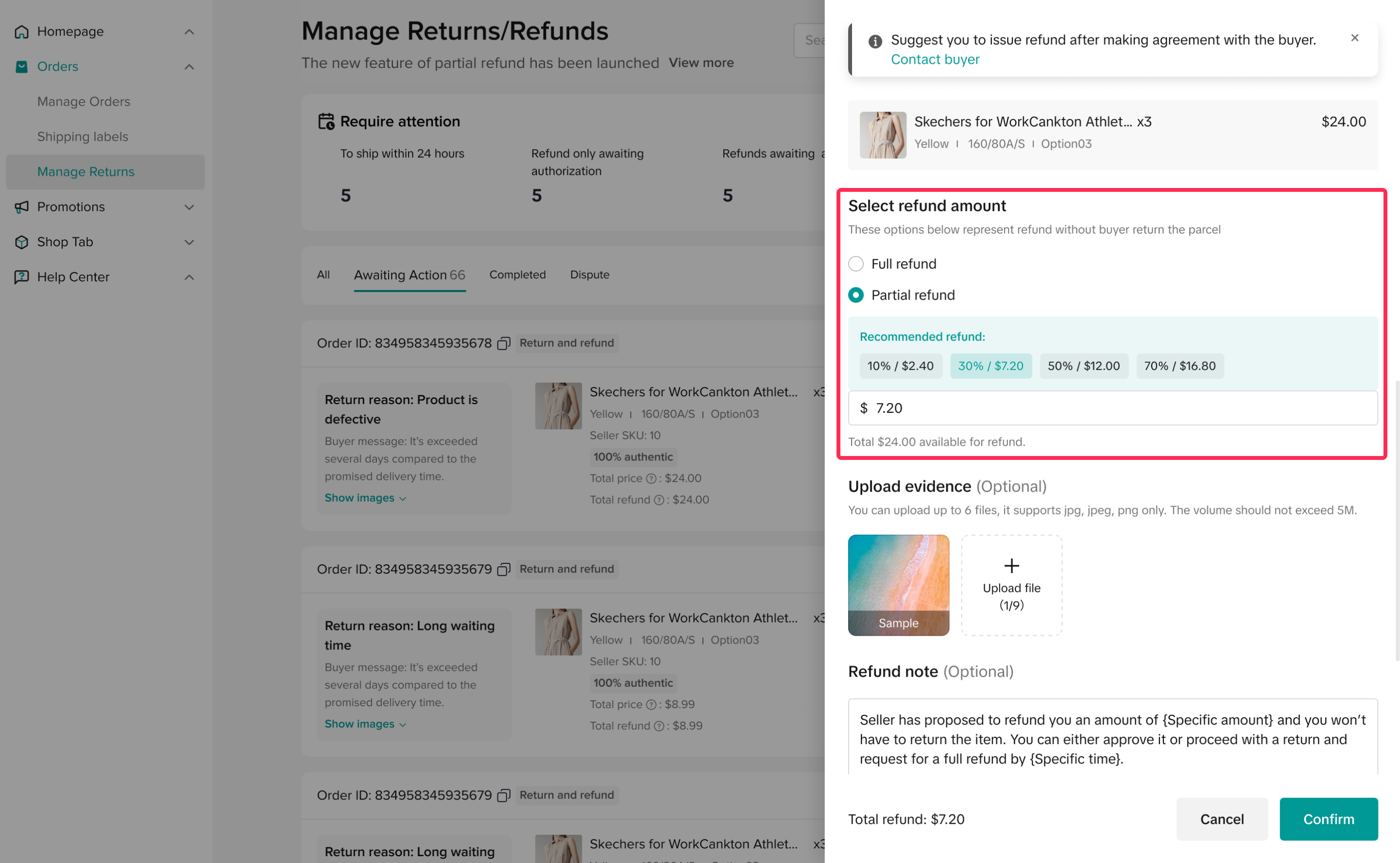
Task: Select the Partial refund radio button
Action: [x=855, y=295]
